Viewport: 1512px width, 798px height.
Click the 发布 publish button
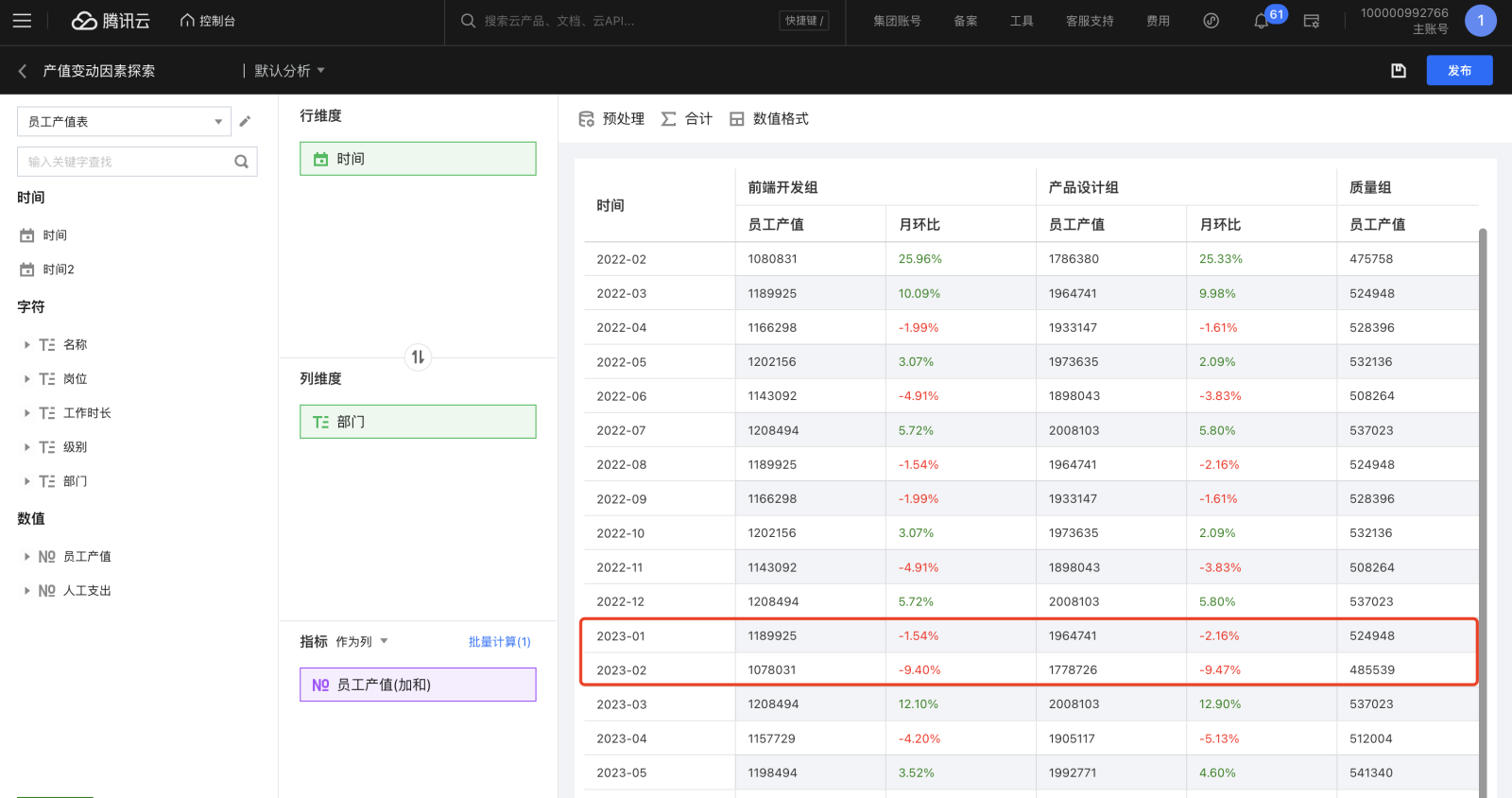[x=1459, y=71]
